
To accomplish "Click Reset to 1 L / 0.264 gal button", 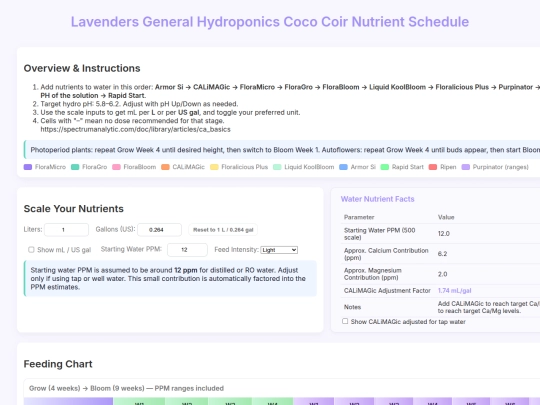I will pyautogui.click(x=223, y=230).
